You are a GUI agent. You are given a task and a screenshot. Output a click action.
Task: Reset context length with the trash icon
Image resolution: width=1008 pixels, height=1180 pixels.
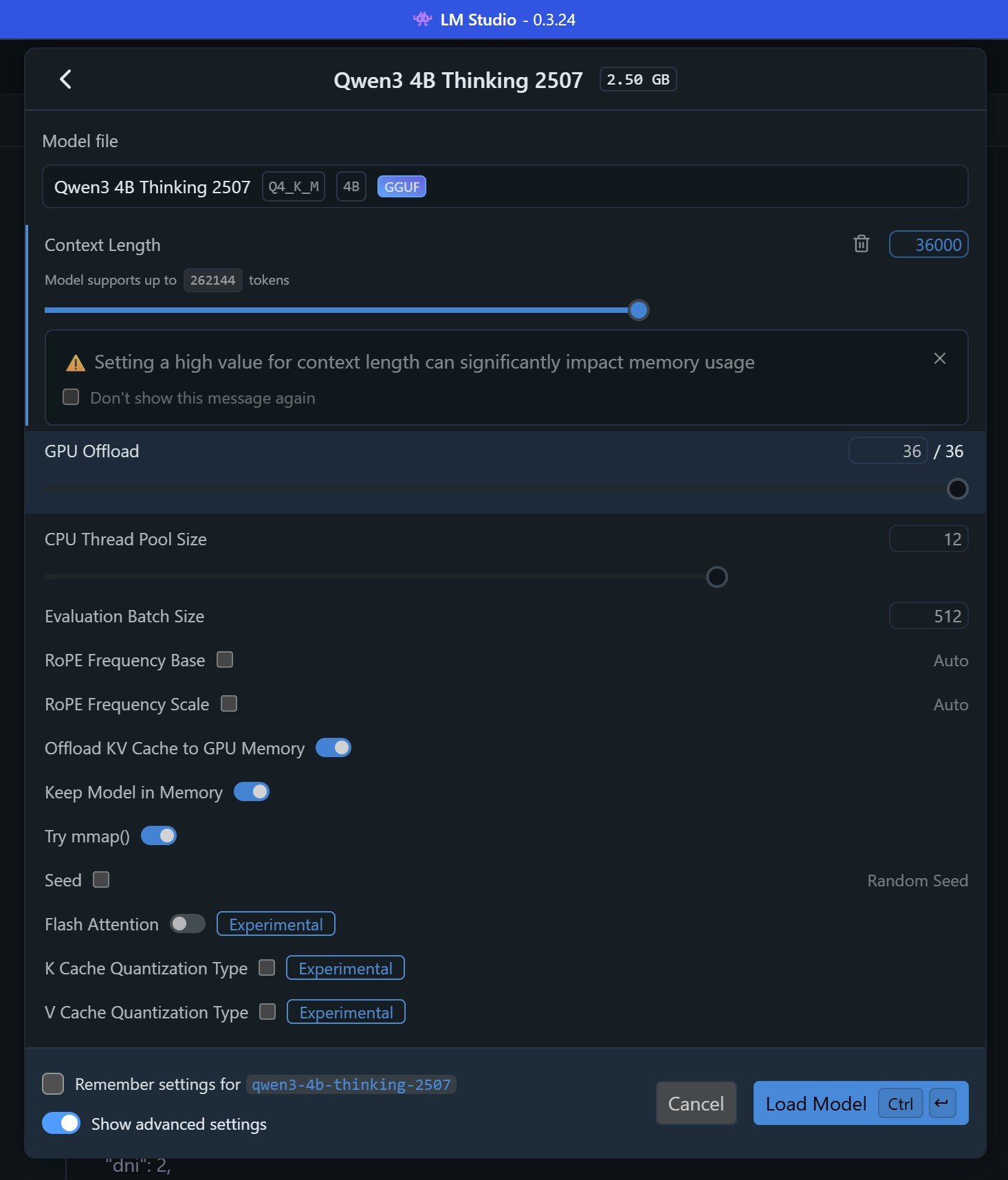[x=861, y=244]
